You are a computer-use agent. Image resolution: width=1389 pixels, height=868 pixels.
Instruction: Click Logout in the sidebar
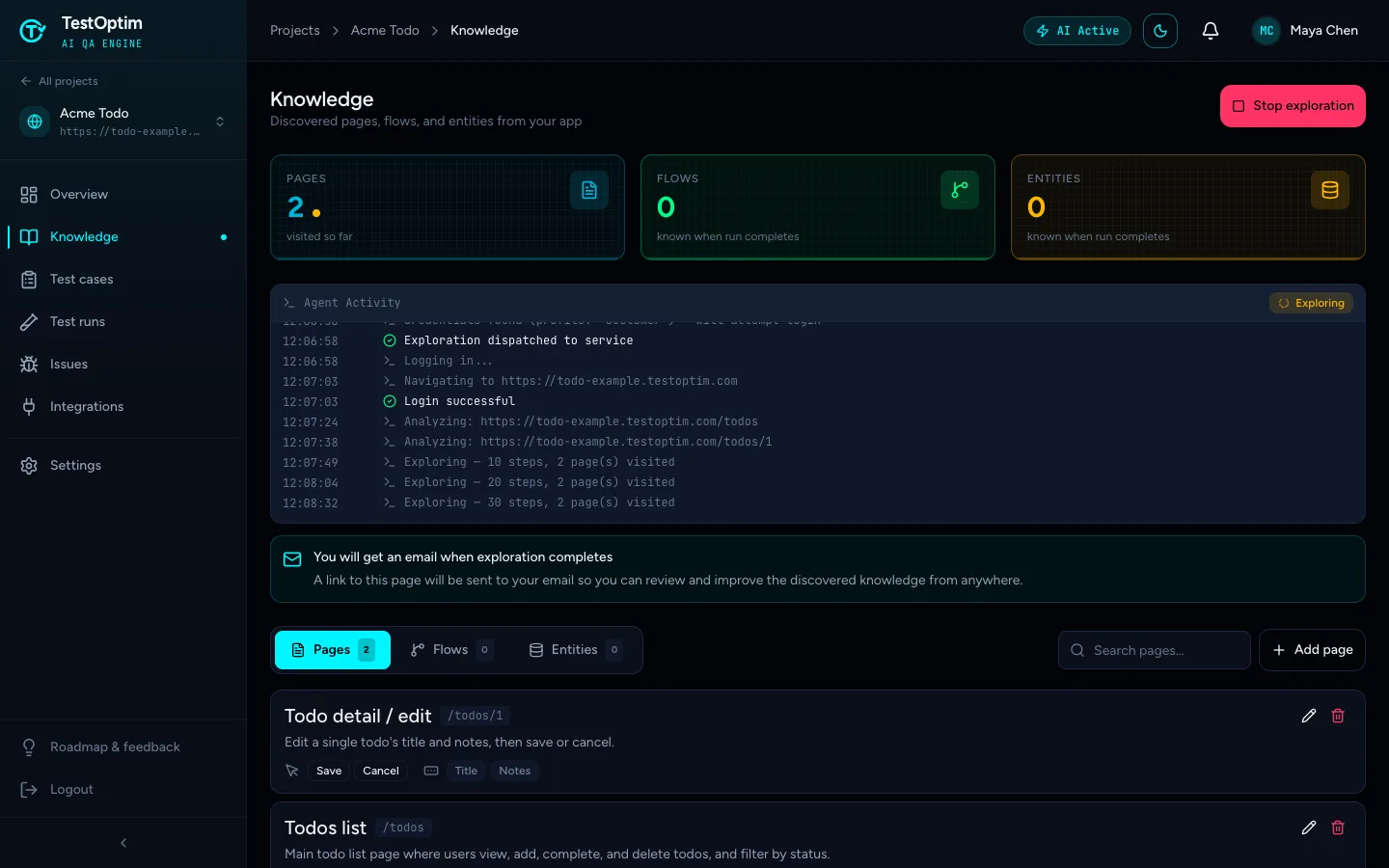point(123,789)
